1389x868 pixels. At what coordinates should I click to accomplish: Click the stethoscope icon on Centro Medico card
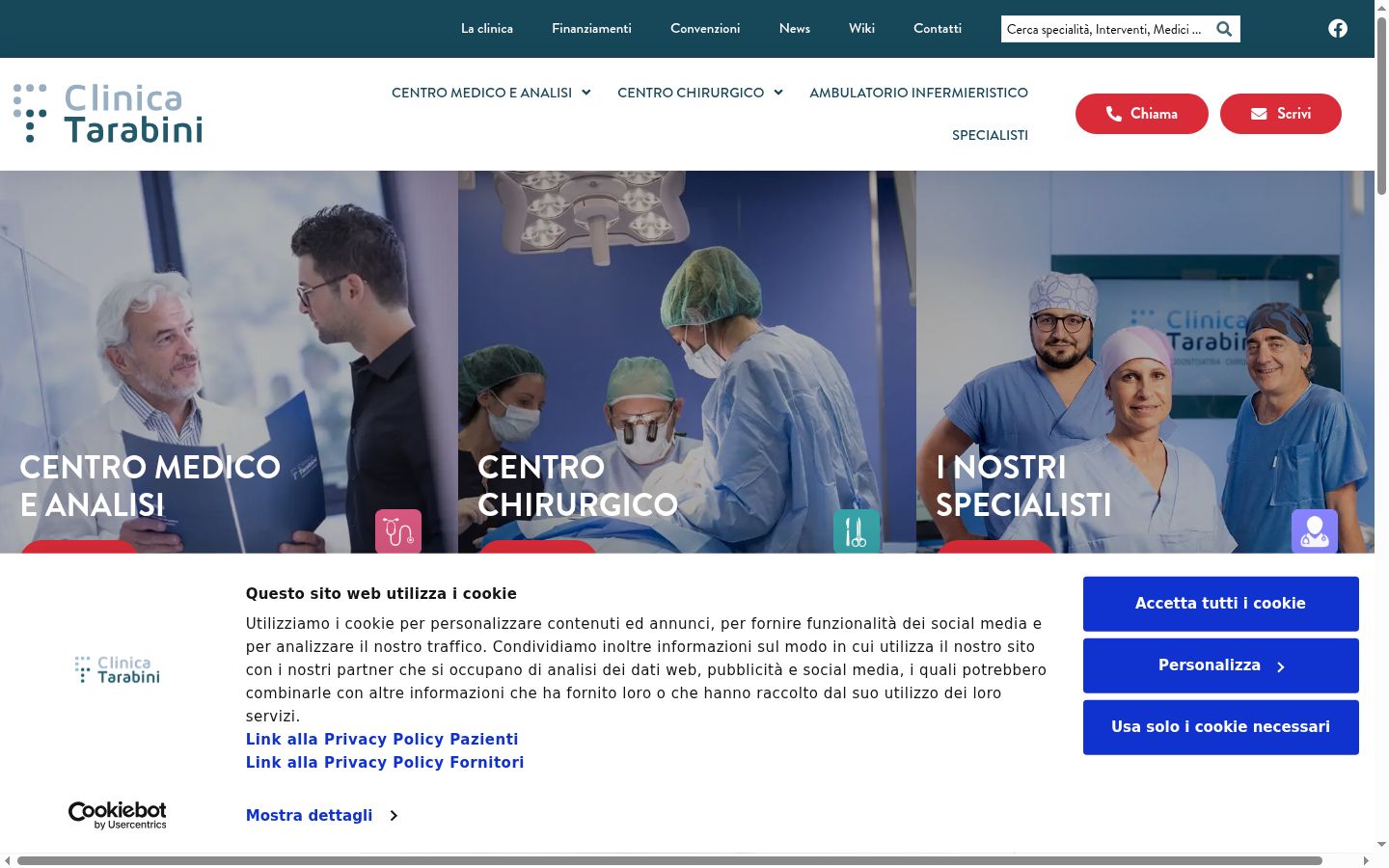point(398,531)
